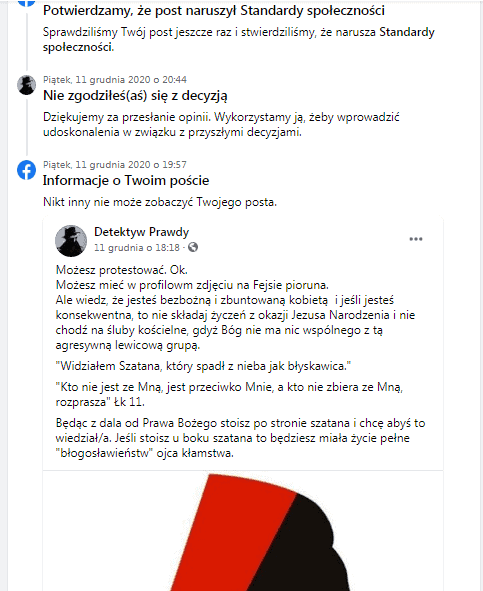
Task: Click the post timestamp 11 grudnia o 18:18
Action: [x=137, y=248]
